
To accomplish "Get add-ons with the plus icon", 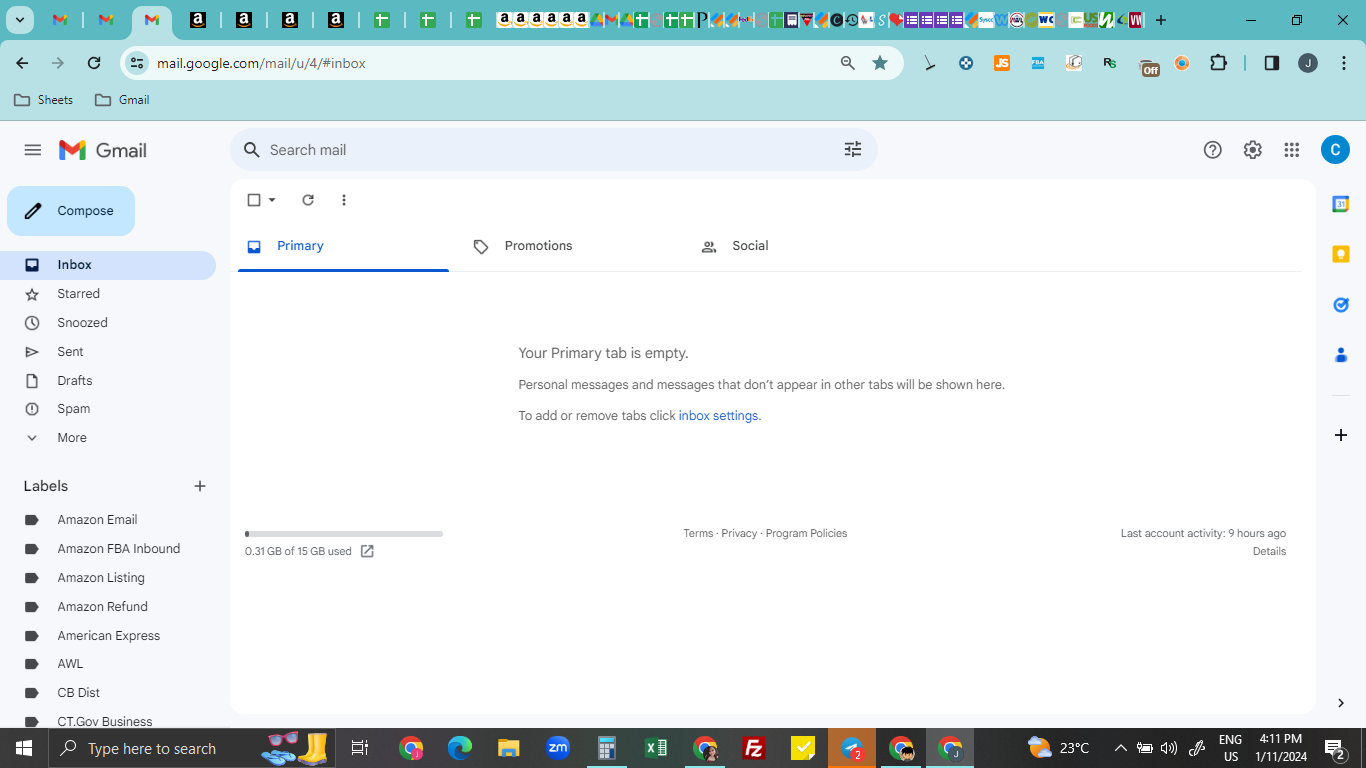I will pos(1341,435).
